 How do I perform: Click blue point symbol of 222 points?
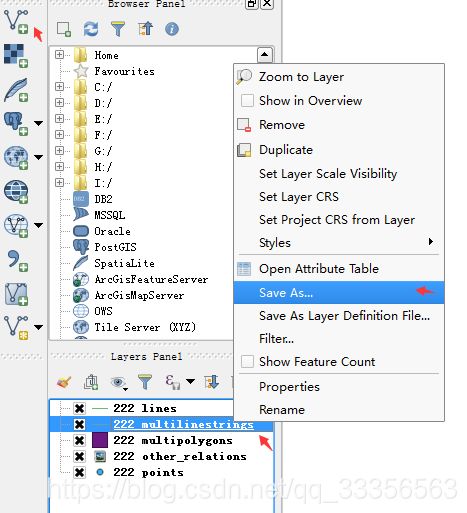100,472
